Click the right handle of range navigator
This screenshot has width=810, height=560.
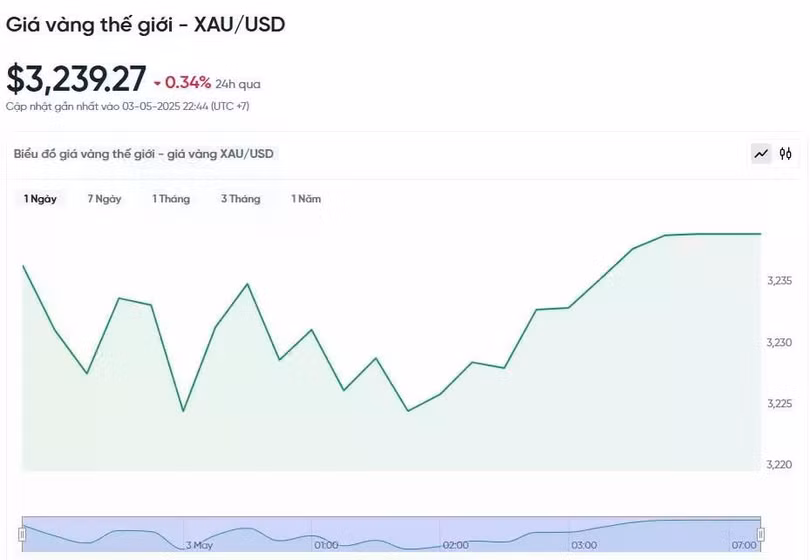[761, 534]
